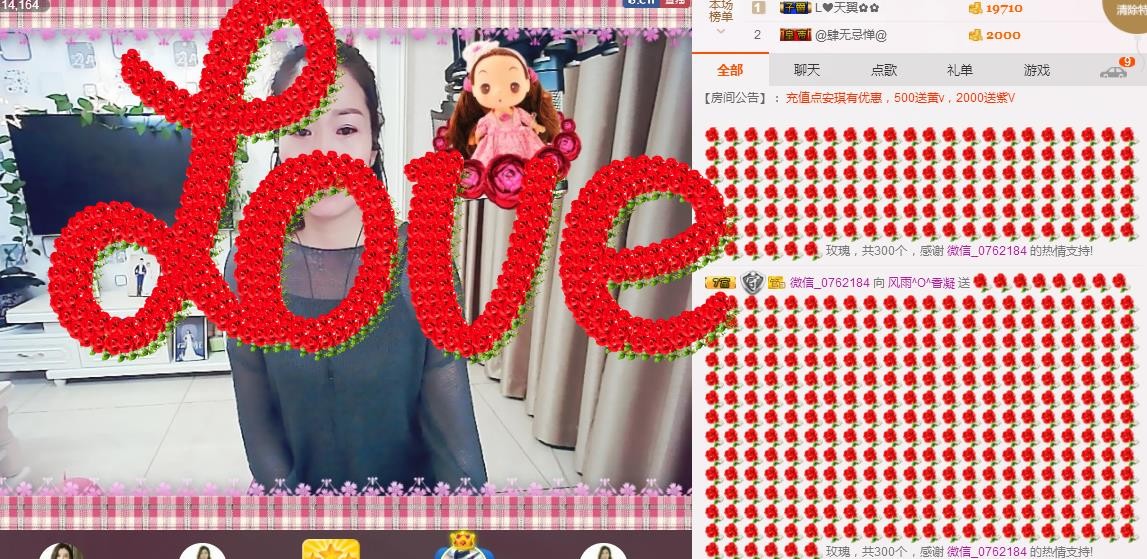Viewport: 1147px width, 559px height.
Task: Click the gold star icon below the video
Action: pos(331,549)
